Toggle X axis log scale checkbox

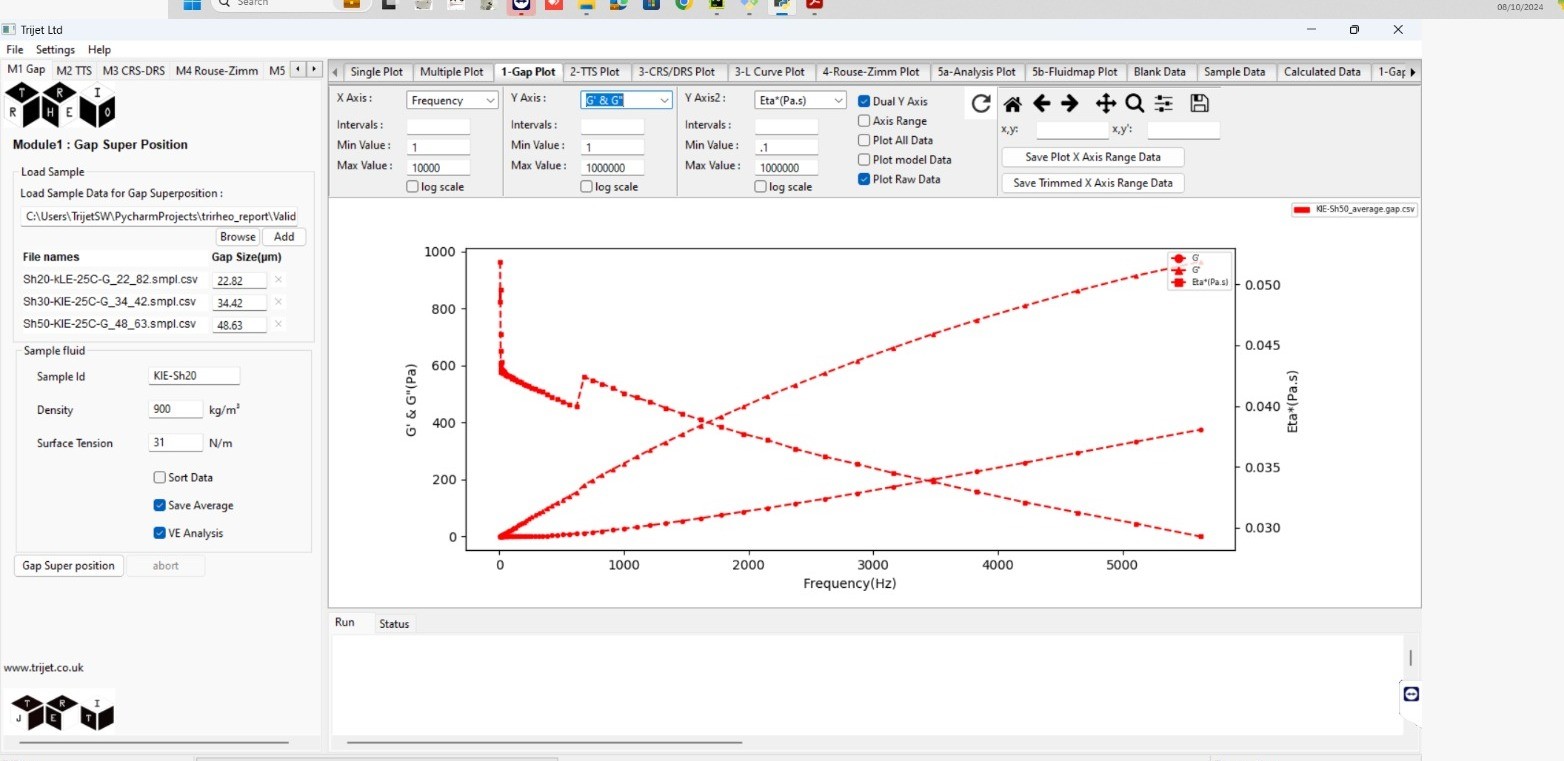click(x=413, y=187)
